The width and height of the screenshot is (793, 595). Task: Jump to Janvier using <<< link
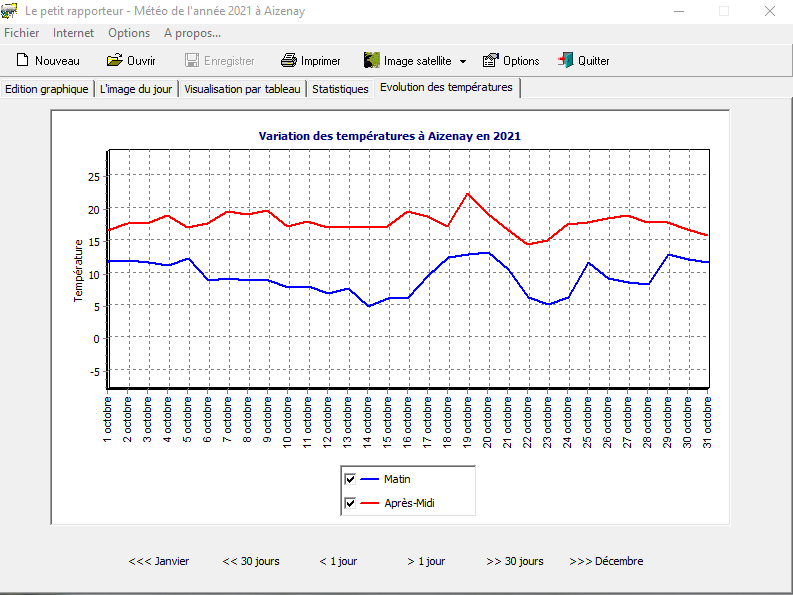pos(159,561)
